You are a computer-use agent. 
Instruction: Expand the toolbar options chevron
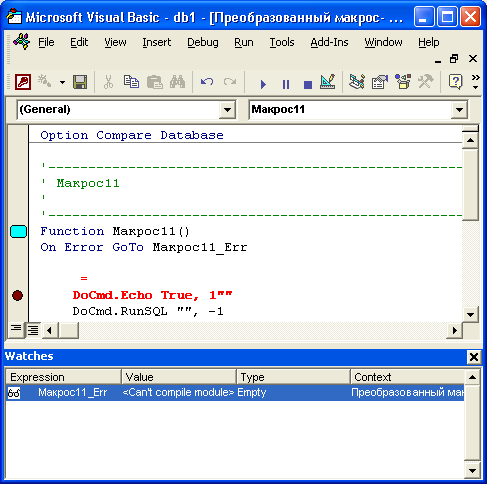475,82
